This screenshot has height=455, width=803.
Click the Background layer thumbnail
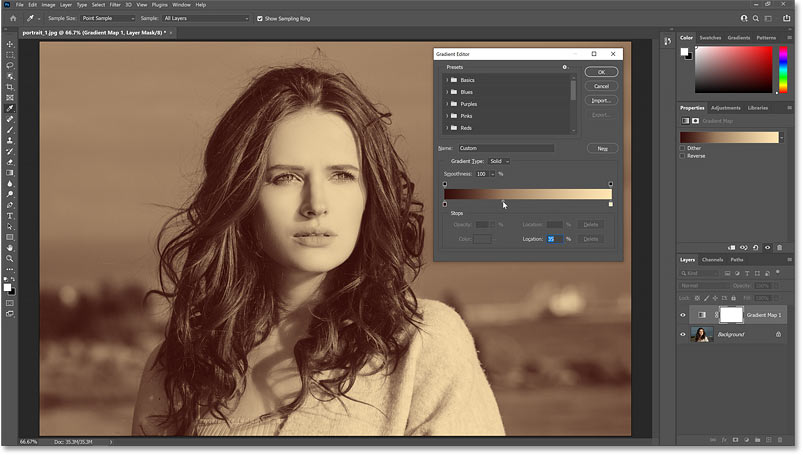pyautogui.click(x=702, y=334)
